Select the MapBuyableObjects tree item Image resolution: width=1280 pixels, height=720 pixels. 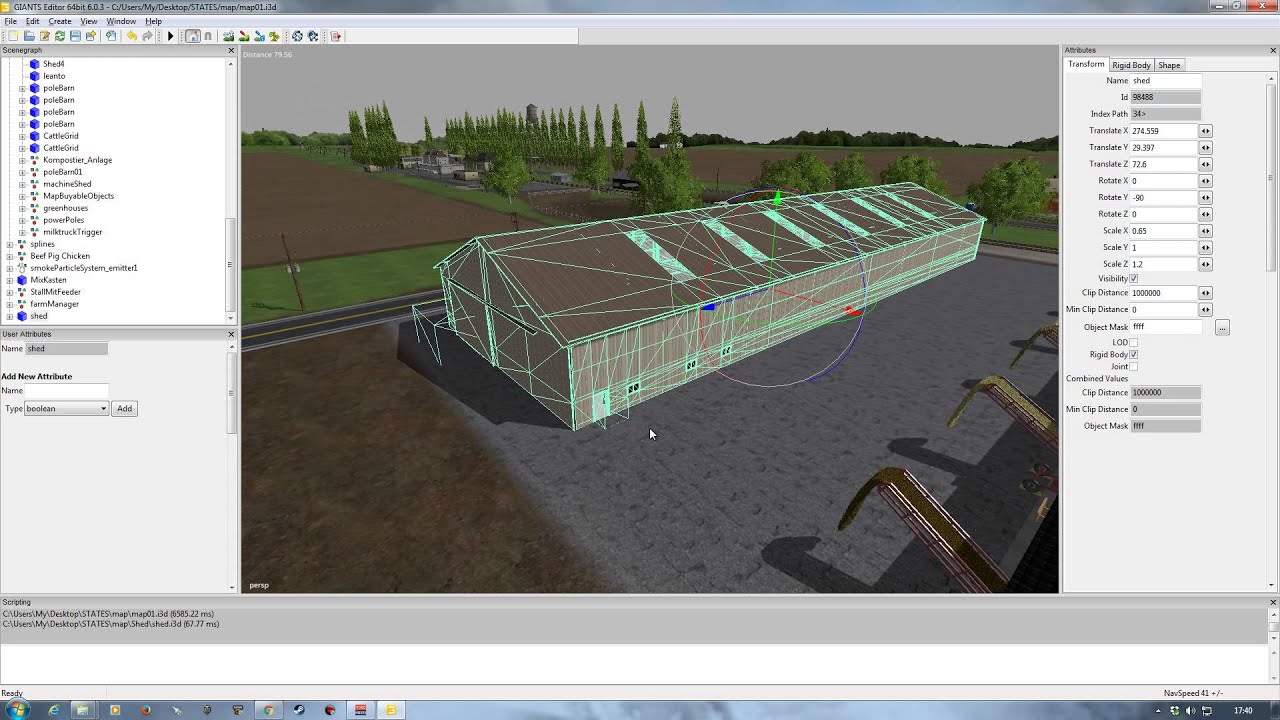click(x=79, y=196)
